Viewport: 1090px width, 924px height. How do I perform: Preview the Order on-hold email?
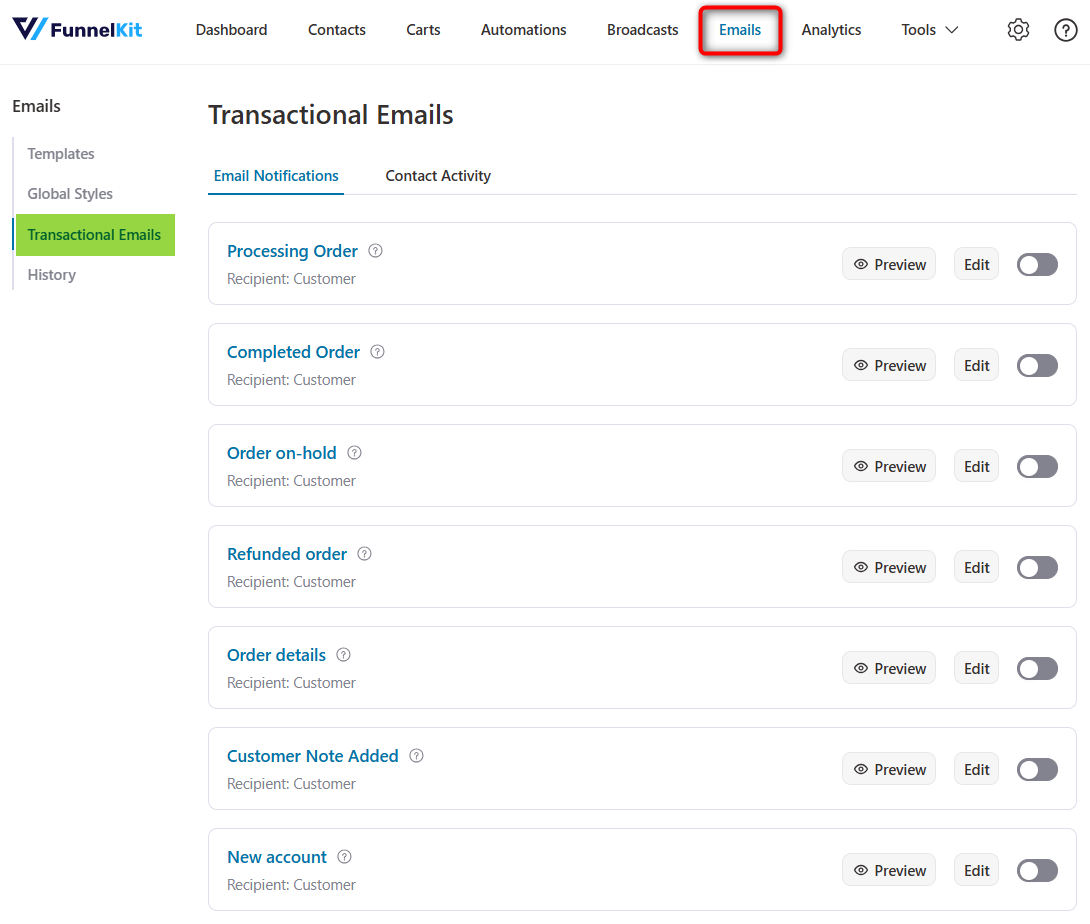(889, 467)
